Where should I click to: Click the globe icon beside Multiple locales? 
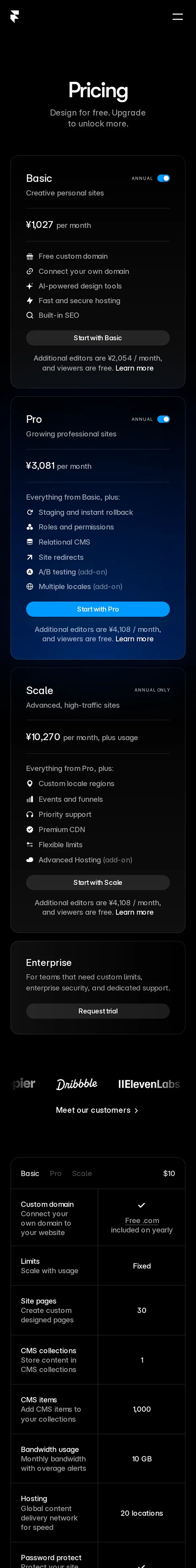click(x=30, y=587)
